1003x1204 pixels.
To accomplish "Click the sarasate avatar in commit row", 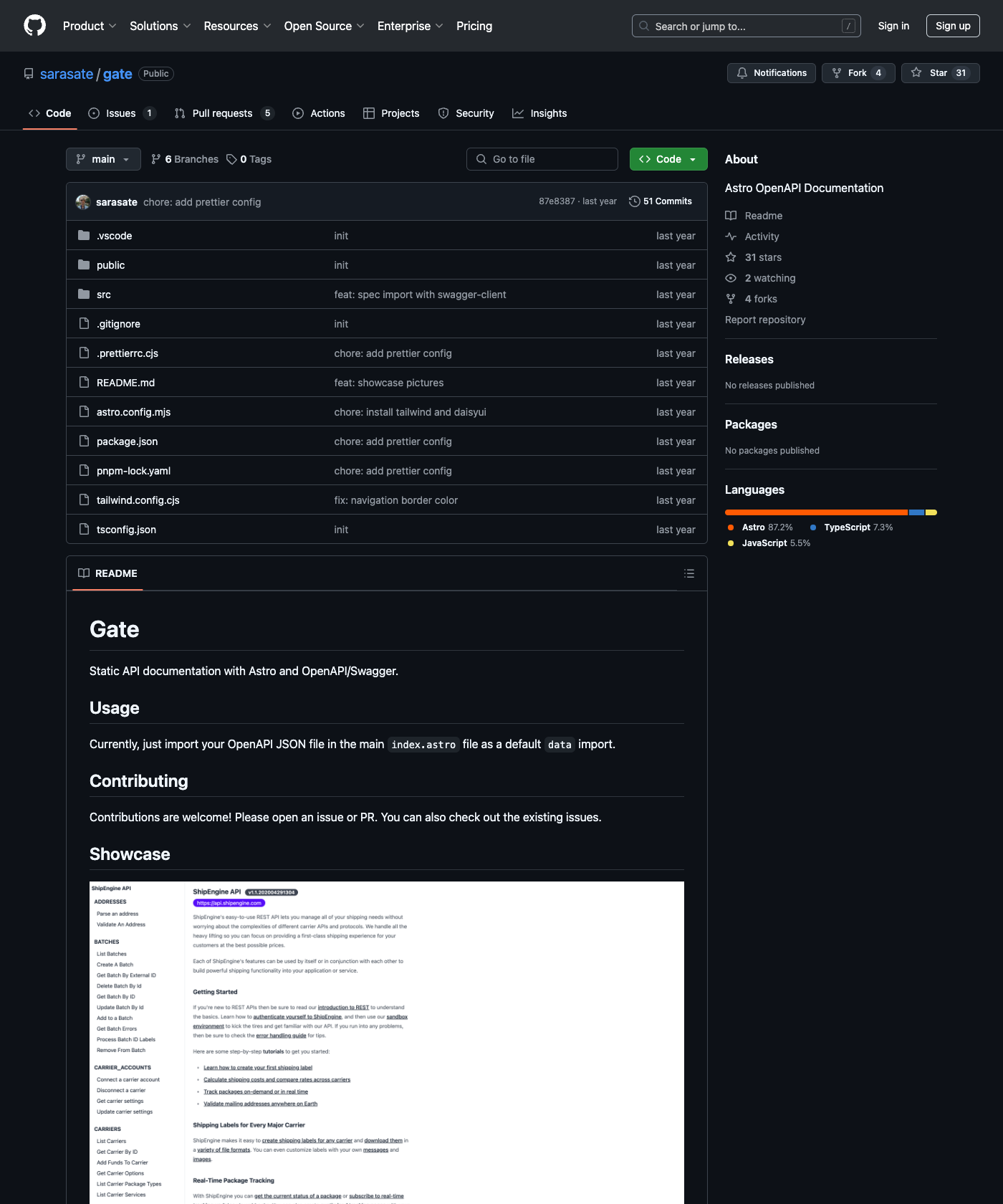I will (x=83, y=202).
